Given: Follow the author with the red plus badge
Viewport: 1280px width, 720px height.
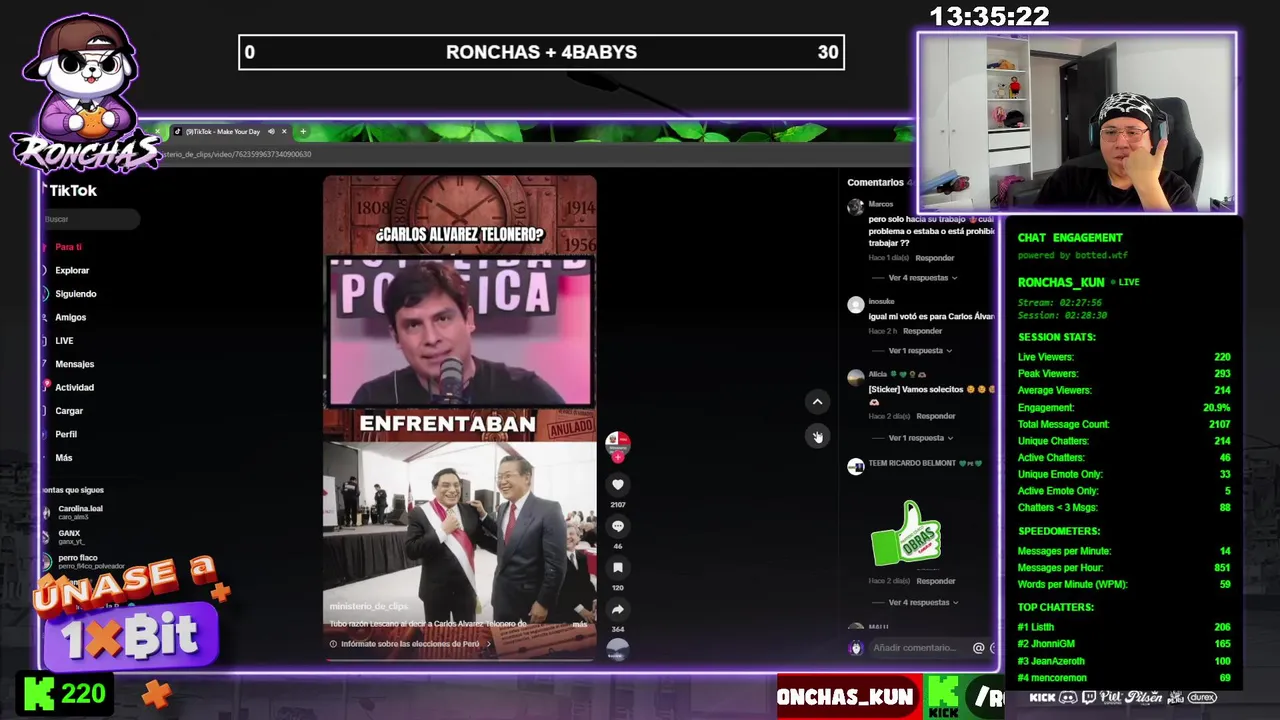Looking at the screenshot, I should (x=618, y=457).
